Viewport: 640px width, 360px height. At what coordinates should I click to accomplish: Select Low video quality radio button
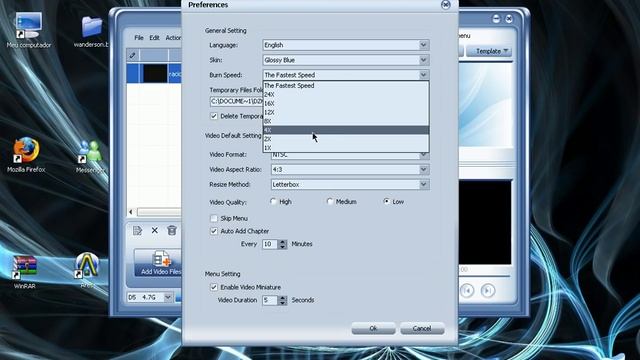coord(387,201)
